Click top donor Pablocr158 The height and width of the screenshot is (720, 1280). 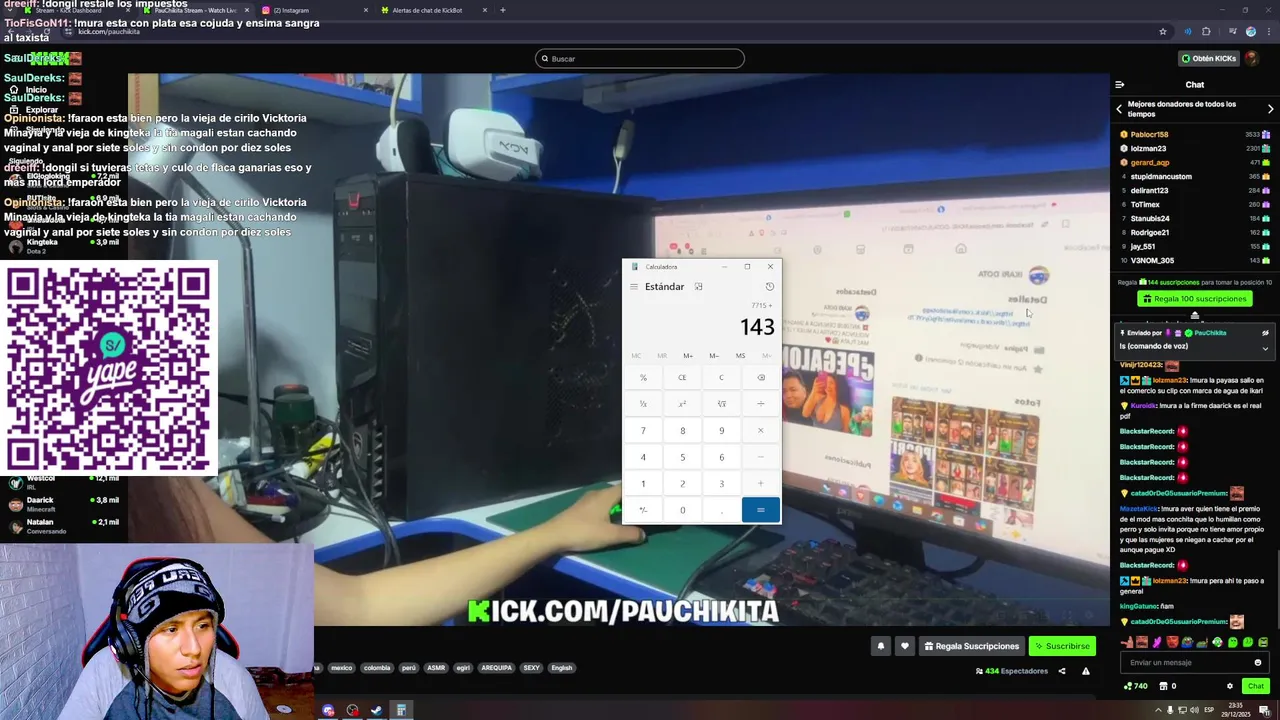click(x=1149, y=134)
